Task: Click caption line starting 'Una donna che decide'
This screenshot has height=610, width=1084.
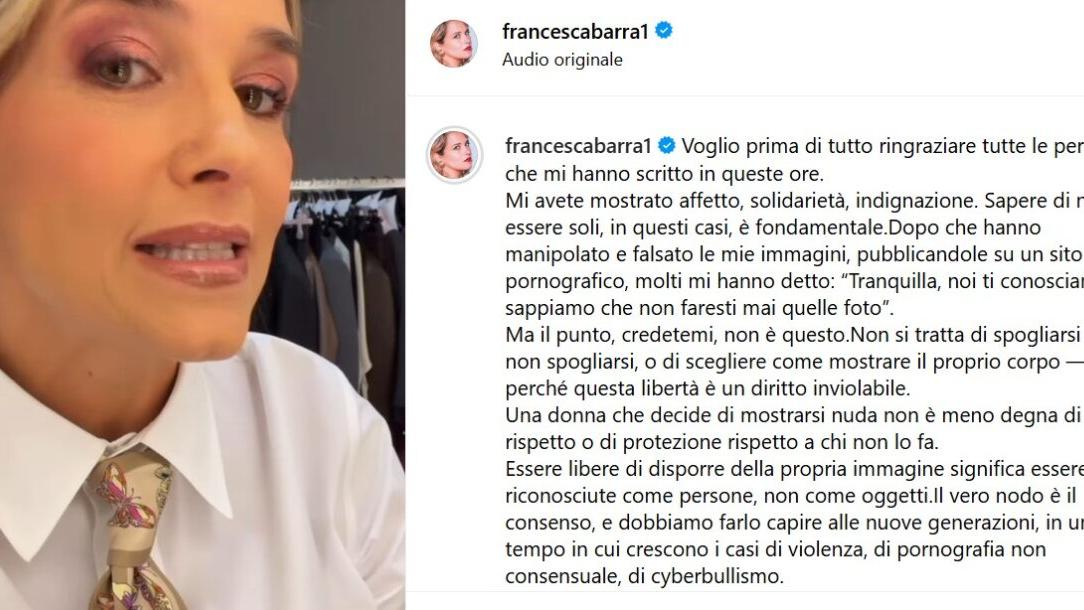Action: [793, 416]
